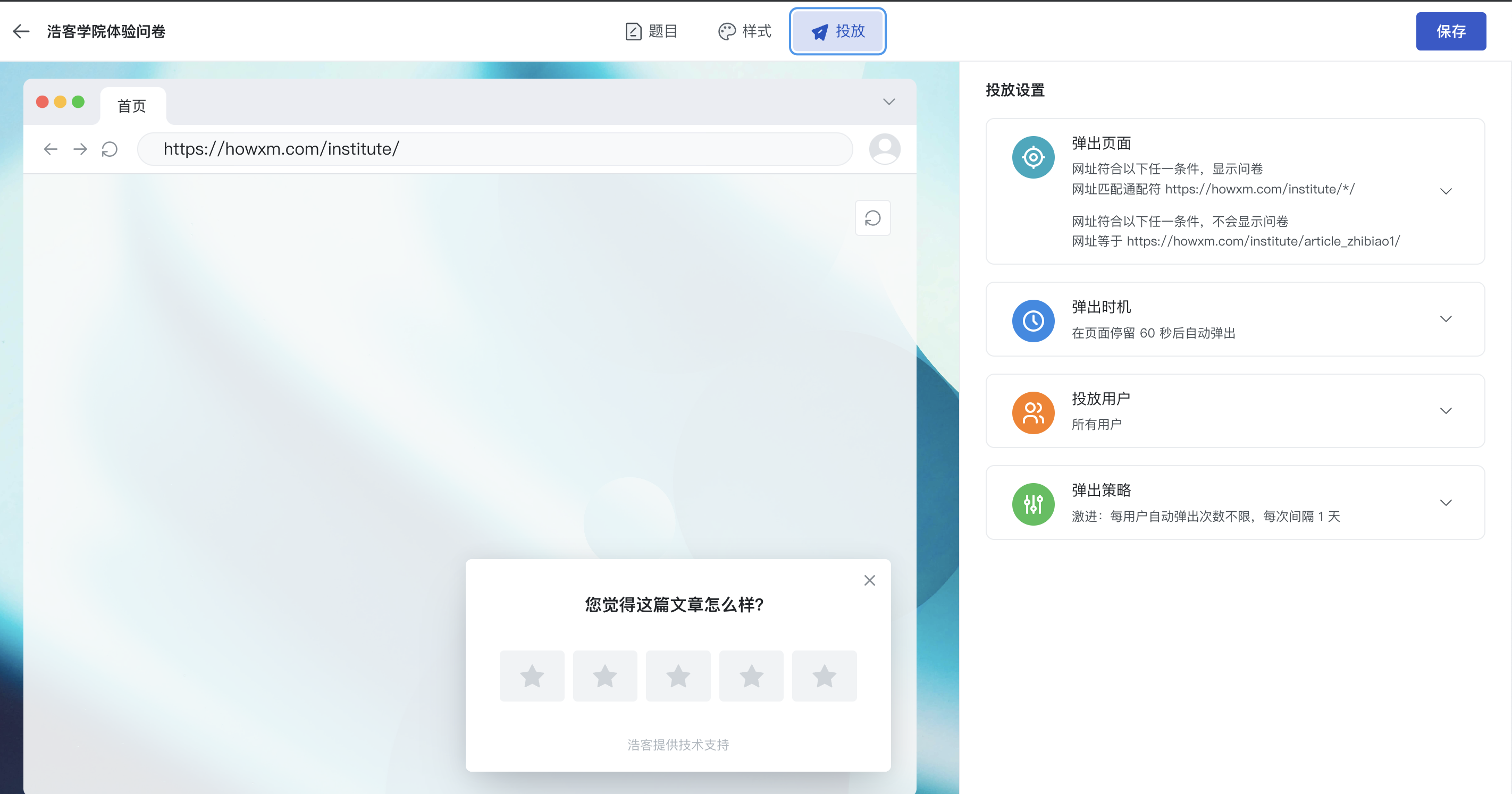Screen dimensions: 1512x794
Task: Click 浩客提供技术支持 footer link
Action: [678, 745]
